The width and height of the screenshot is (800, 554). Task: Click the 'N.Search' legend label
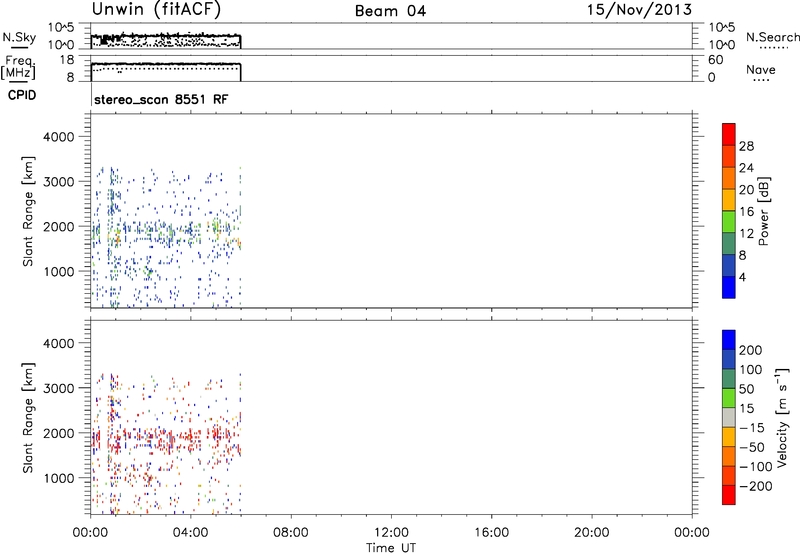coord(773,37)
